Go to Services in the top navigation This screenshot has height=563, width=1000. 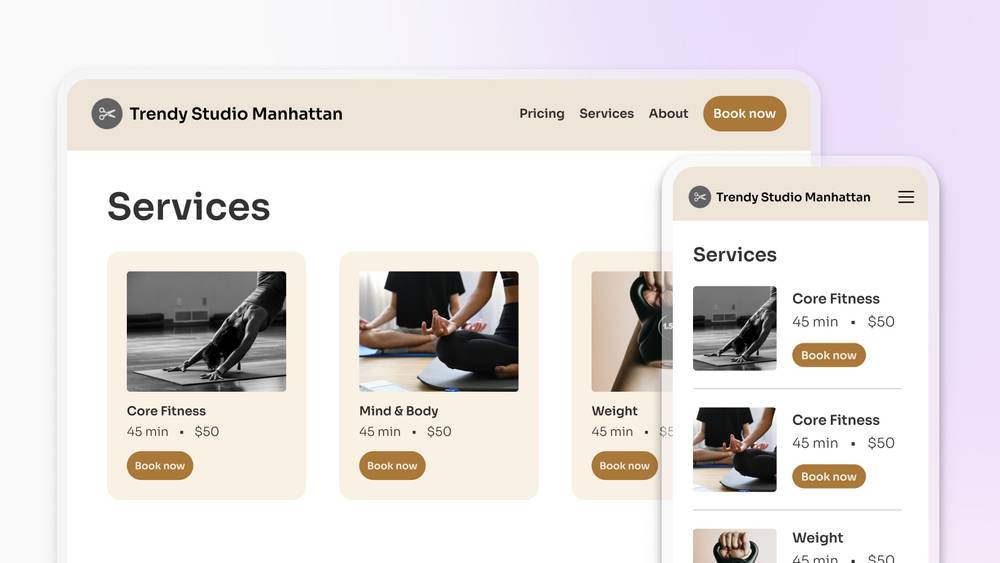coord(607,113)
